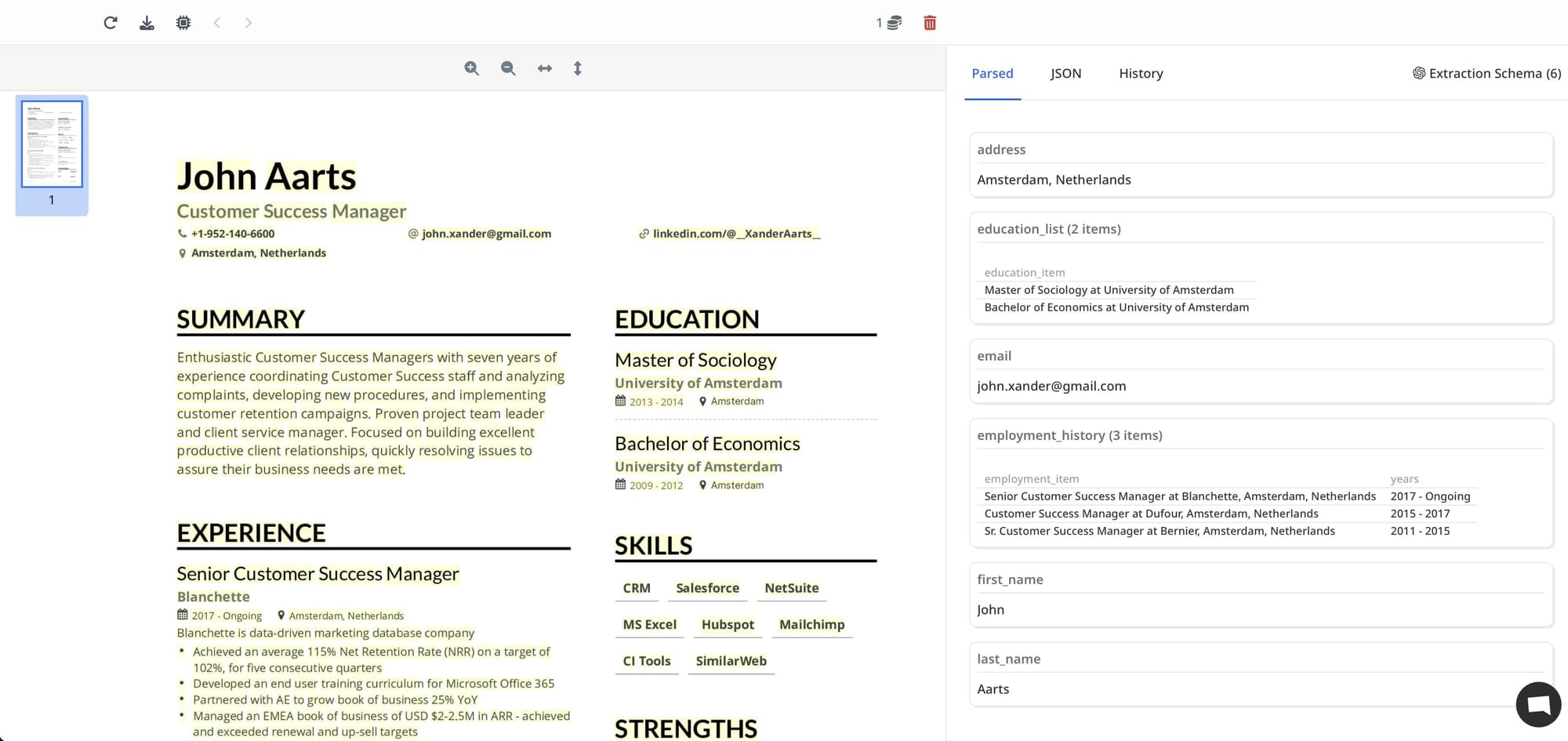Viewport: 1568px width, 741px height.
Task: Click the download document icon
Action: coord(147,23)
